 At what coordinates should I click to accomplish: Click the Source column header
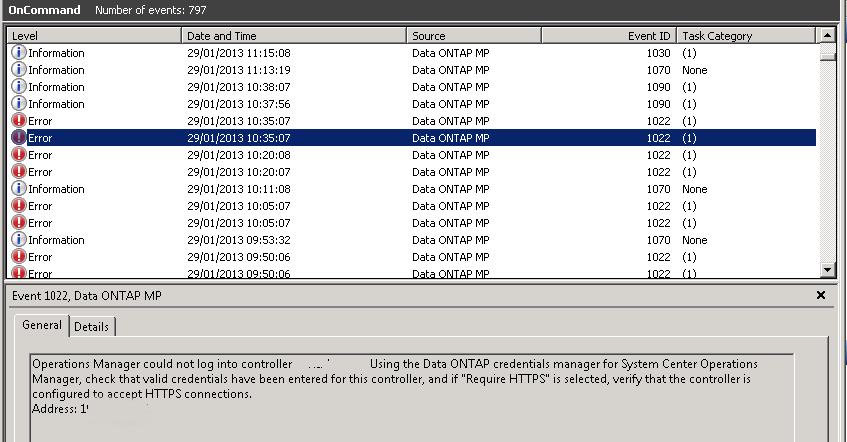point(474,36)
